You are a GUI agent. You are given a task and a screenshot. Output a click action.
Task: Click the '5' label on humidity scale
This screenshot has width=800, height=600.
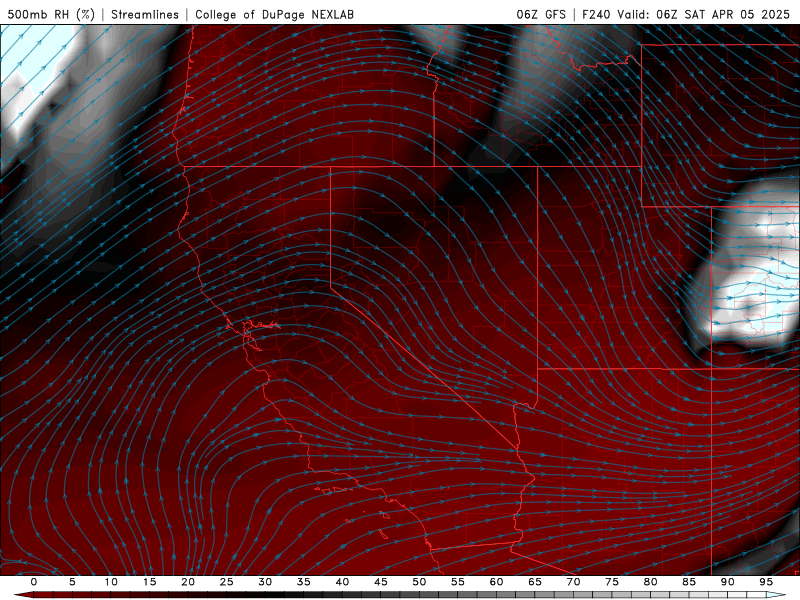(72, 582)
